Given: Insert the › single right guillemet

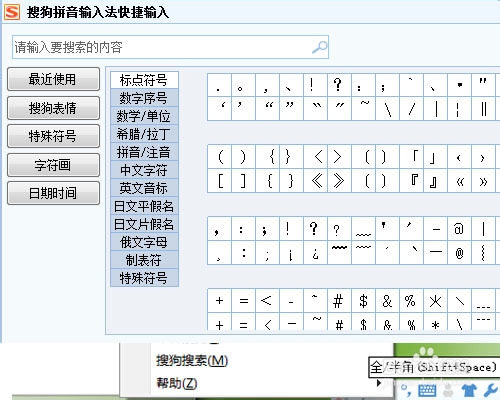Looking at the screenshot, I should point(483,156).
